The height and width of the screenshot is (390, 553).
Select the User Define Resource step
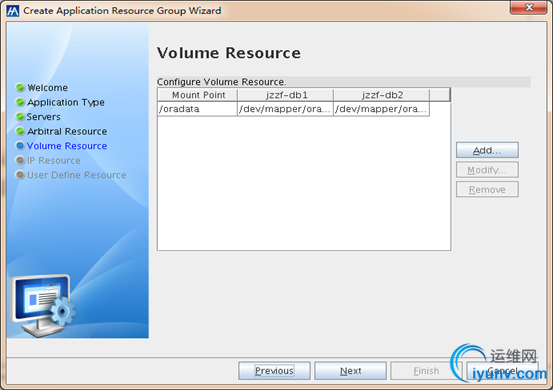coord(77,175)
